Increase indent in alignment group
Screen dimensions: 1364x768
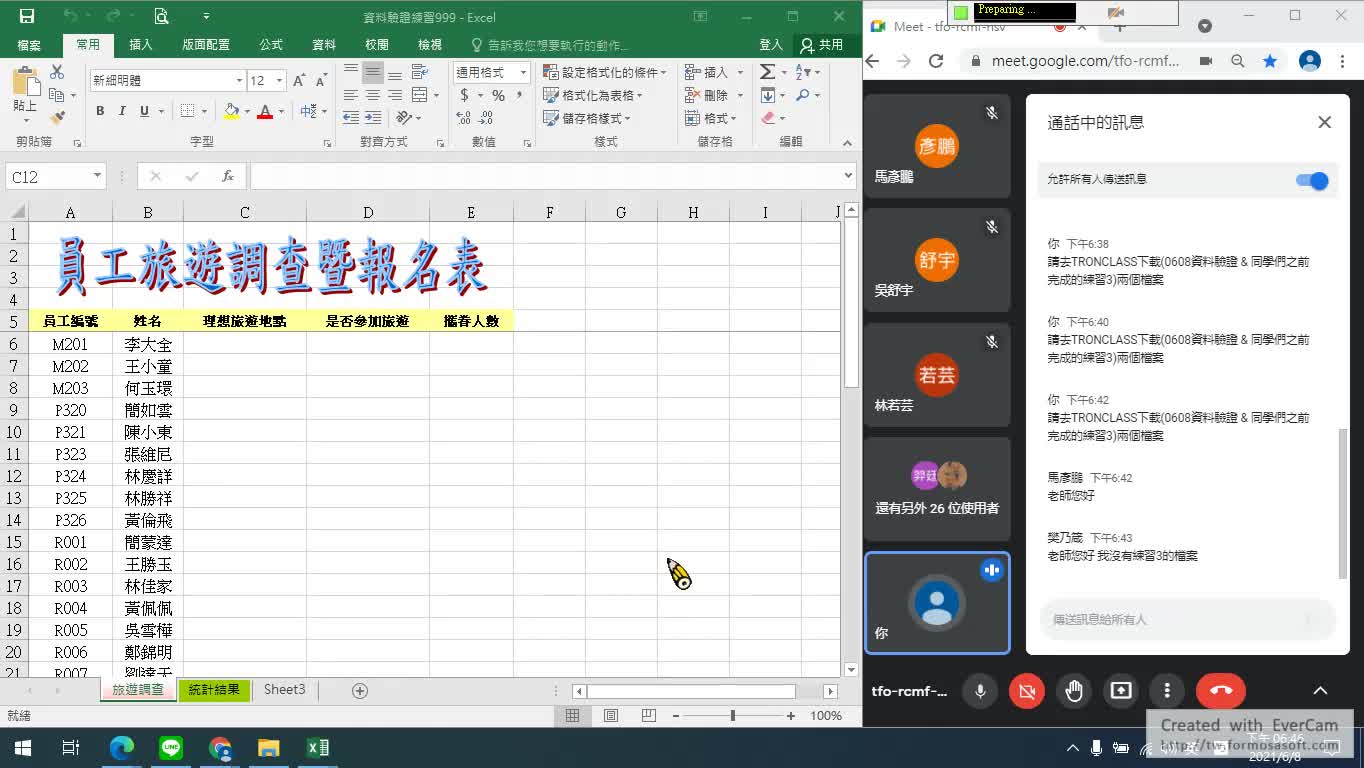coord(372,118)
